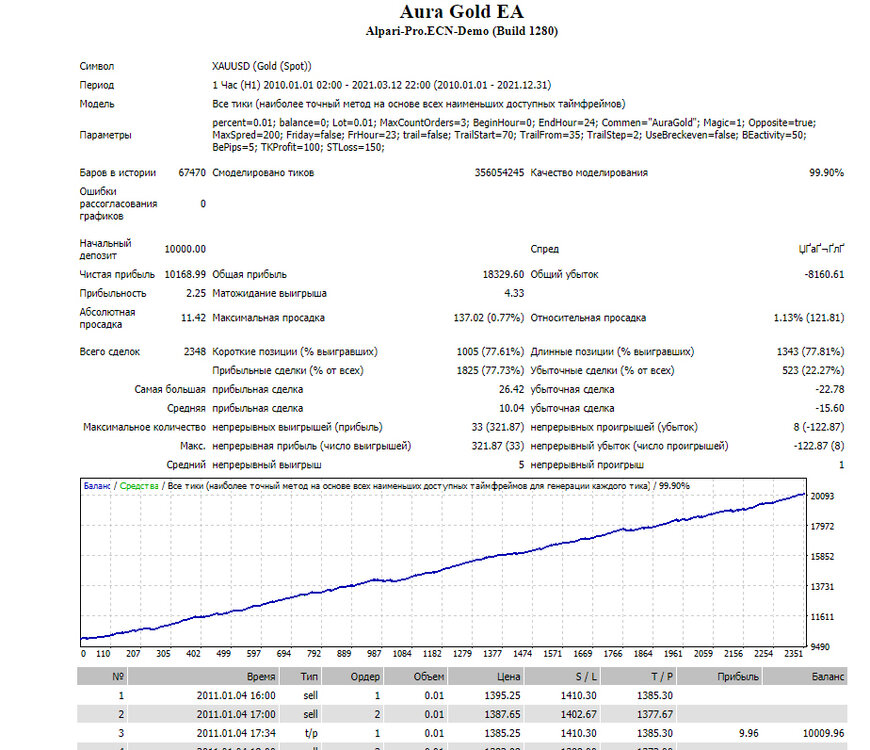This screenshot has width=870, height=750.
Task: Click the ticks modelled value '356054245'
Action: [499, 173]
